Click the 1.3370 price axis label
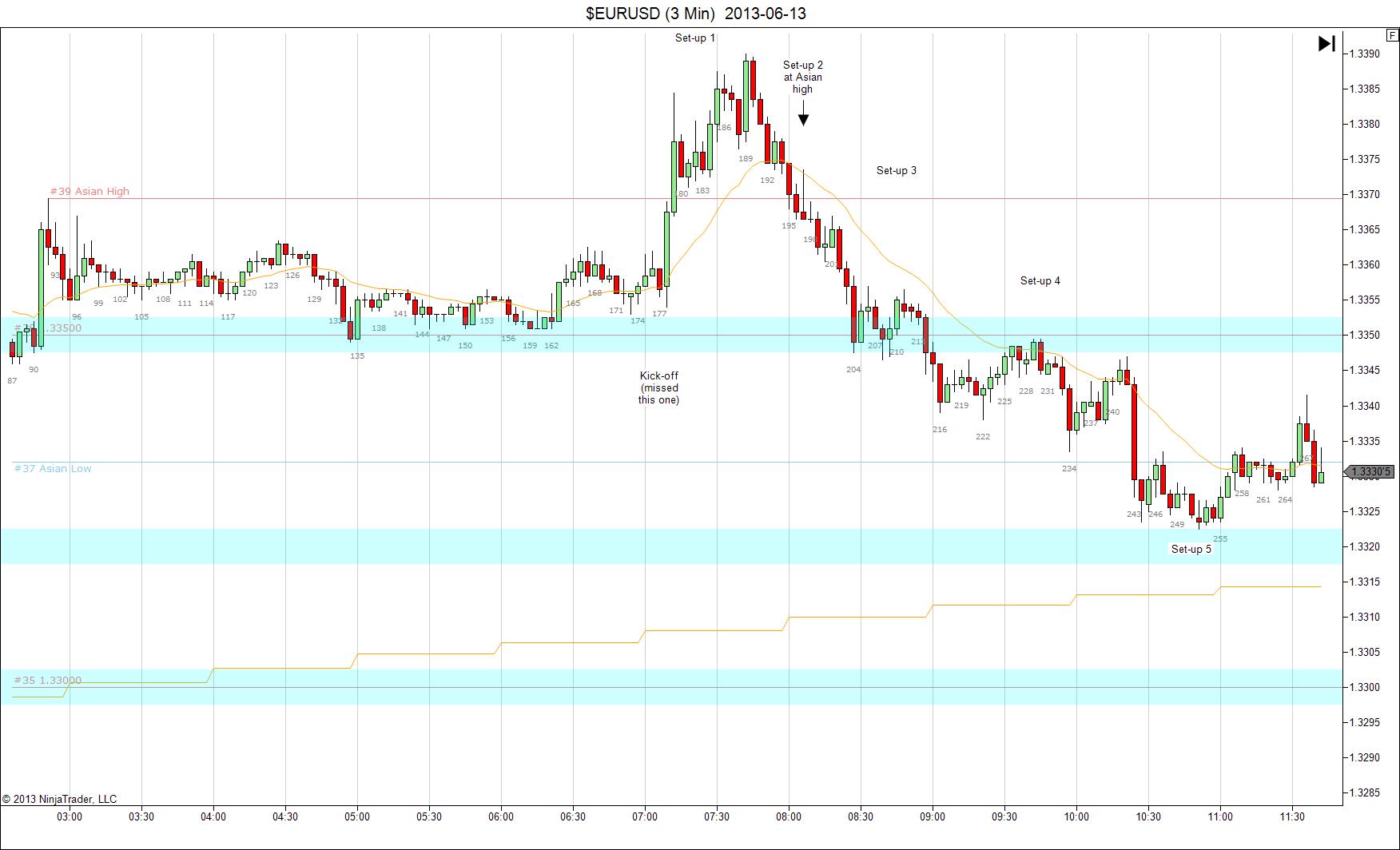 (1364, 194)
